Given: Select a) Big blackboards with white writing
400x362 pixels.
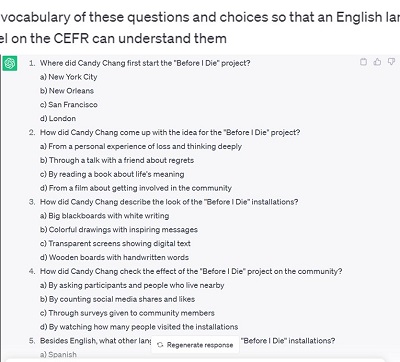Looking at the screenshot, I should [104, 216].
